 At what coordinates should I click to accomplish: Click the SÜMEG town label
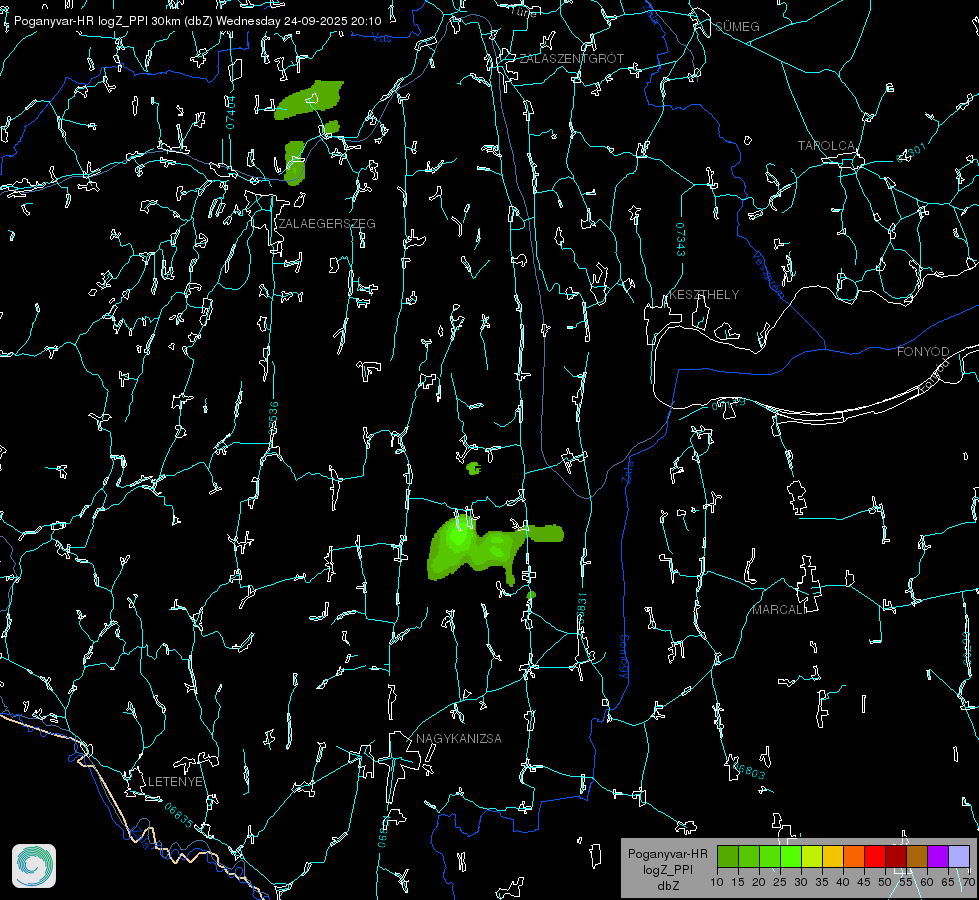(737, 26)
